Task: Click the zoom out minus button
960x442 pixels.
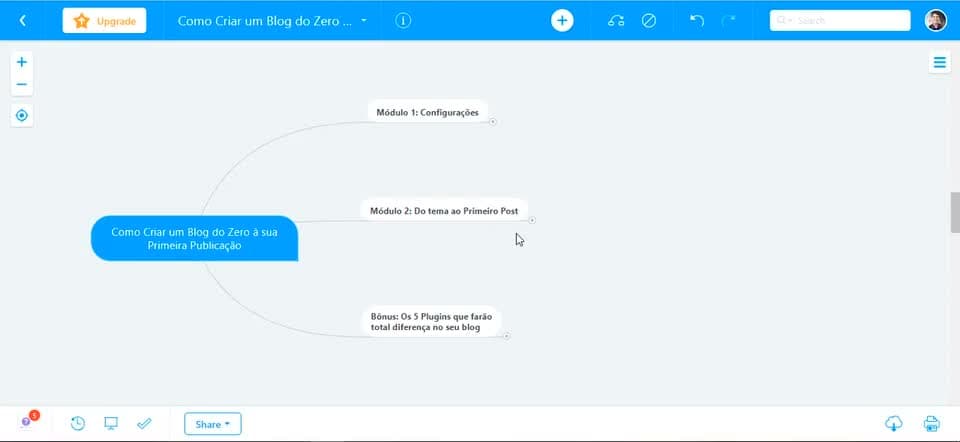Action: (x=21, y=84)
